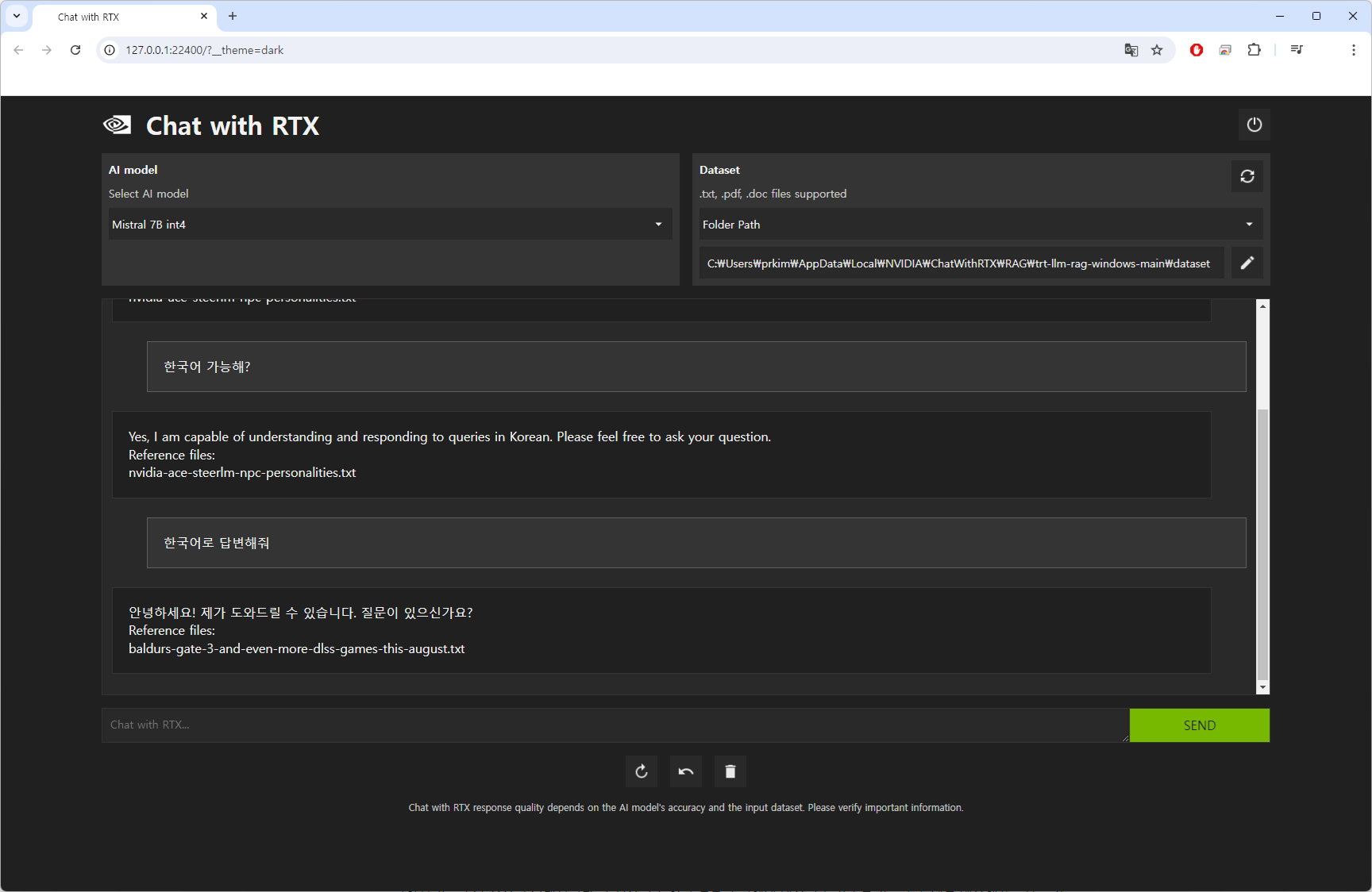View site information icon in address bar
The image size is (1372, 892).
(x=110, y=50)
